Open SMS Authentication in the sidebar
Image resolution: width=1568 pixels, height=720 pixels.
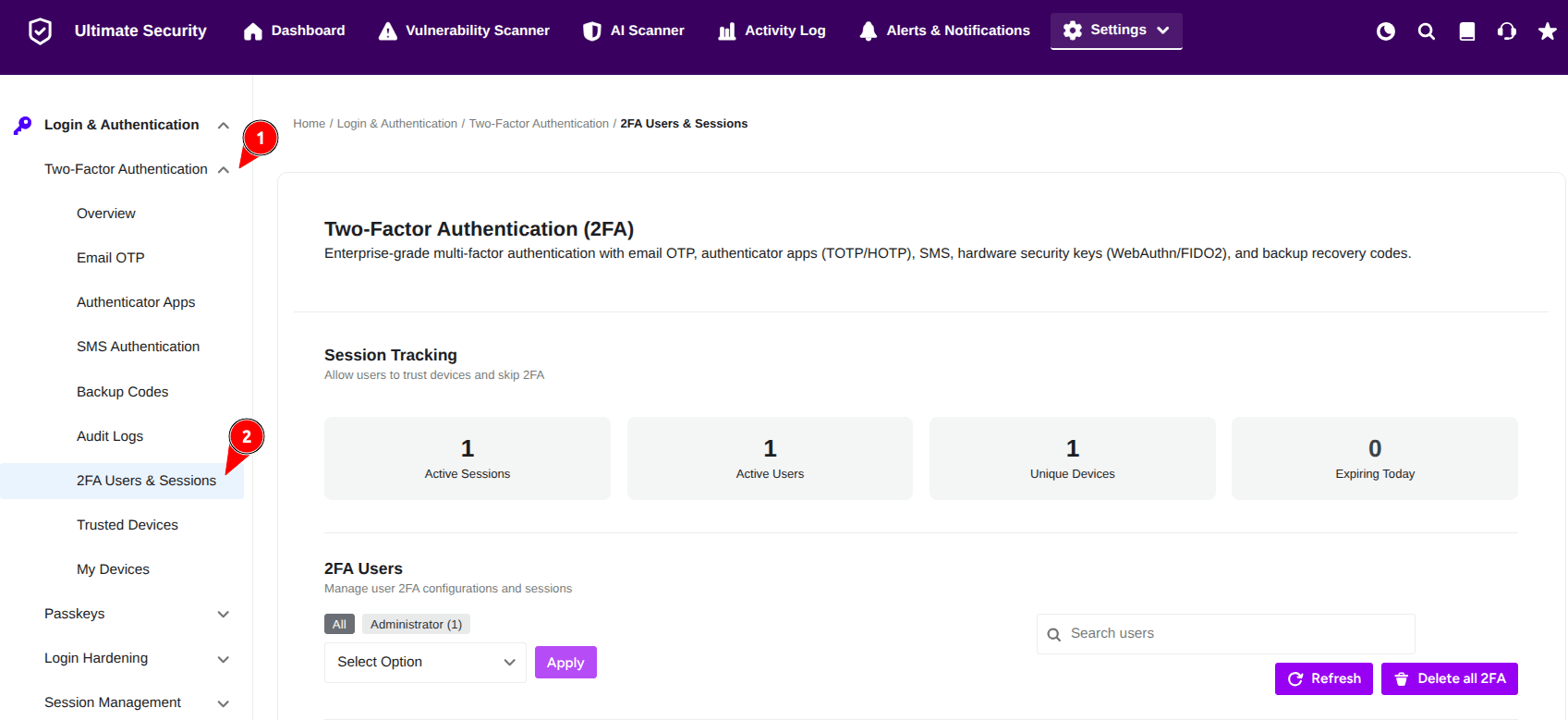pyautogui.click(x=139, y=347)
